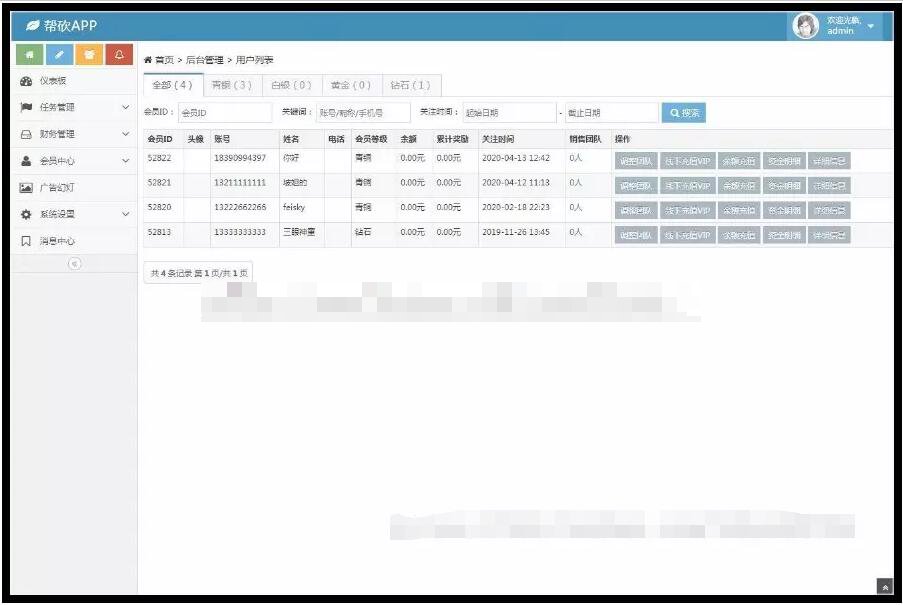Click 线下充值VIP for member 52813
The height and width of the screenshot is (605, 903).
[x=688, y=235]
